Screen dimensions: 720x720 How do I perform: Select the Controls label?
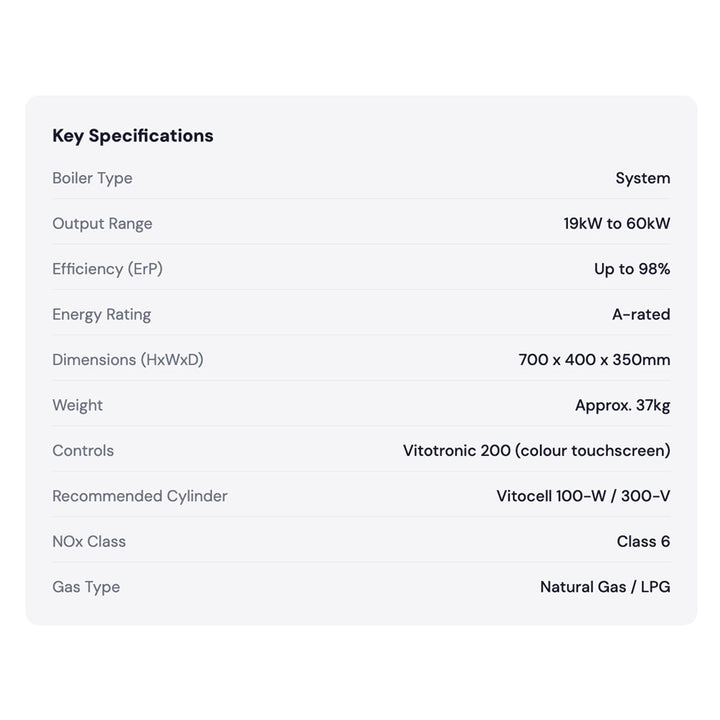point(83,450)
